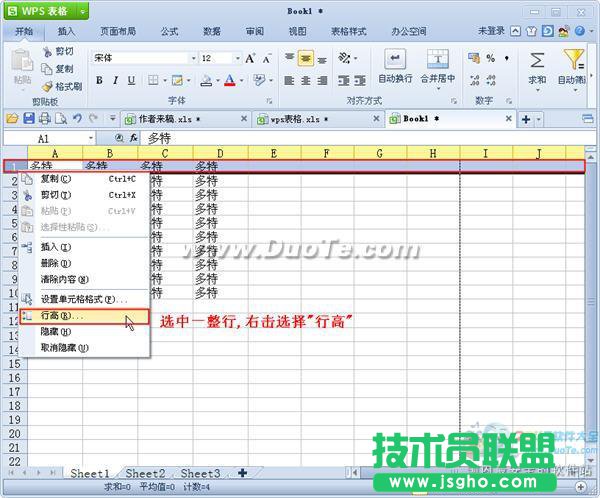Screen dimensions: 600x498
Task: Open the new tab plus dropdown arrow
Action: pos(538,119)
